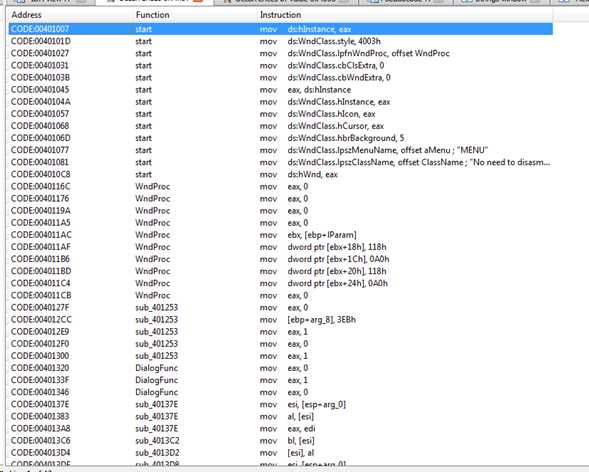Select instruction 'ds:WndClass.style, 4003h'
This screenshot has width=589, height=472.
pos(334,41)
